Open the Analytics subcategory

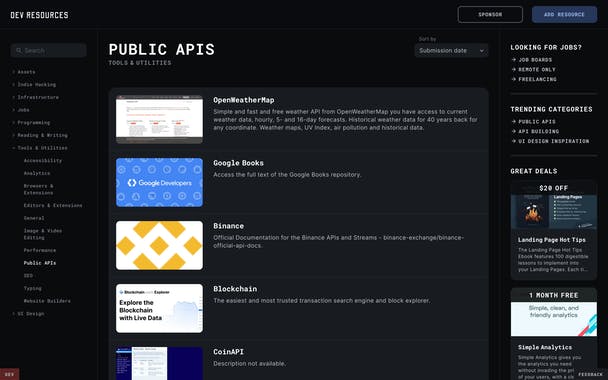[x=37, y=173]
